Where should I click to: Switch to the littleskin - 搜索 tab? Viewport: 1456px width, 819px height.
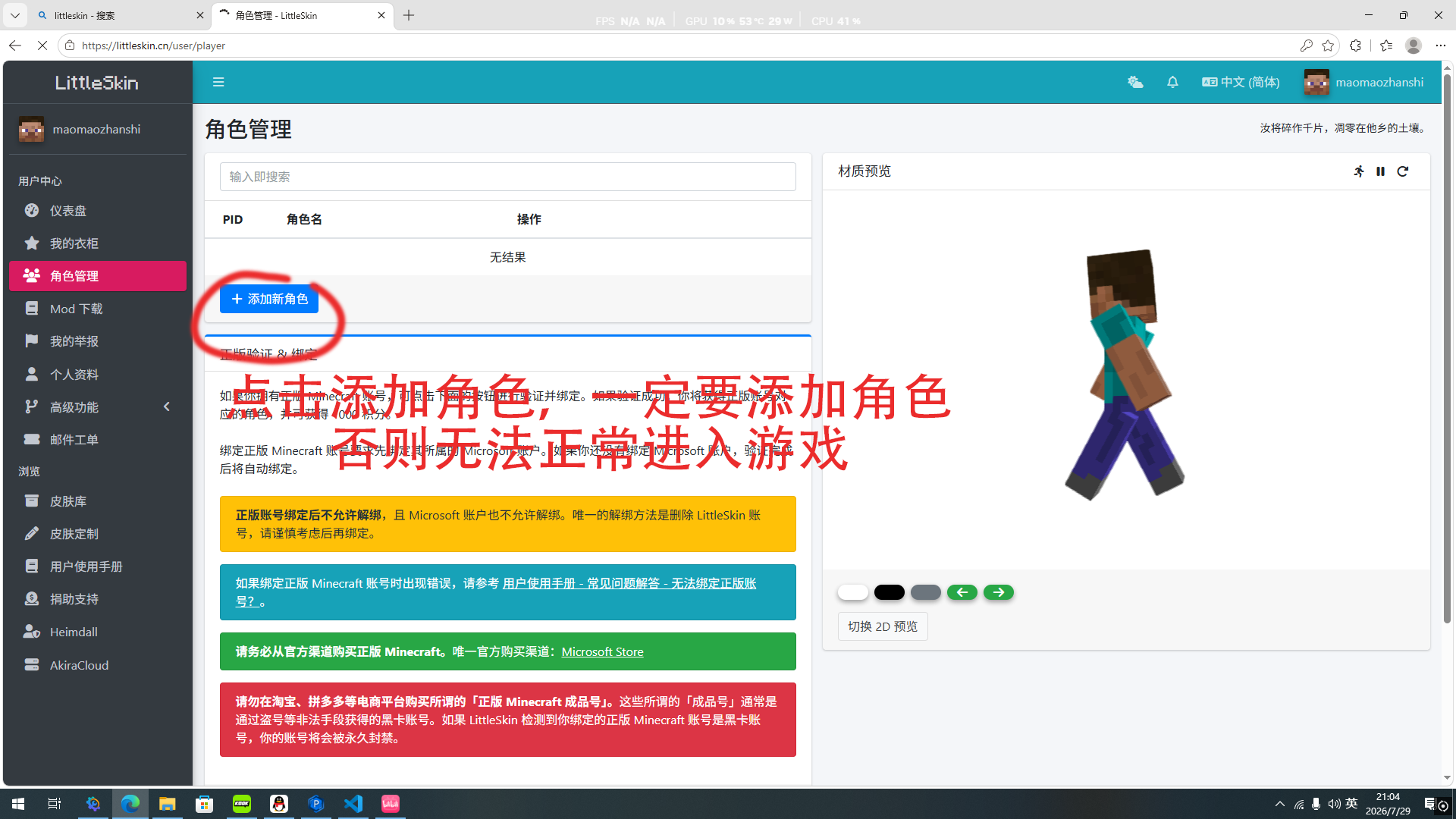120,15
